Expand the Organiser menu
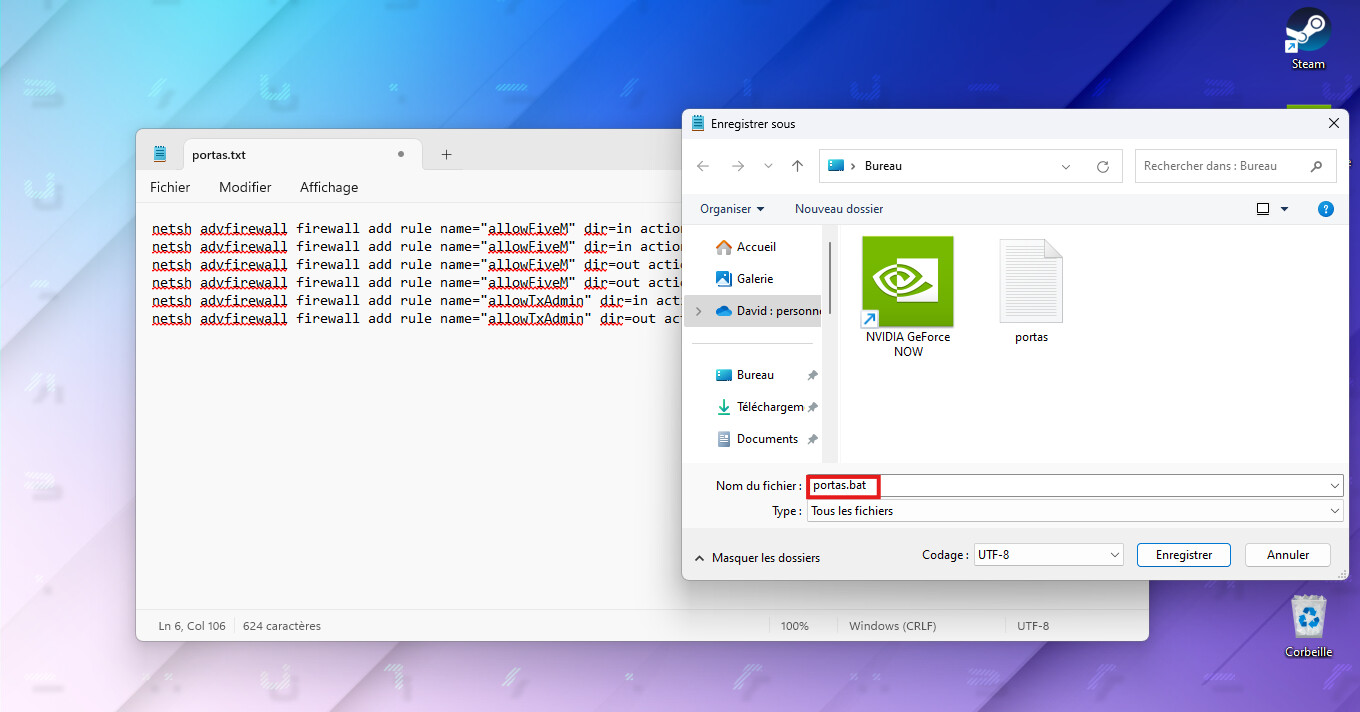This screenshot has height=712, width=1360. pos(731,209)
